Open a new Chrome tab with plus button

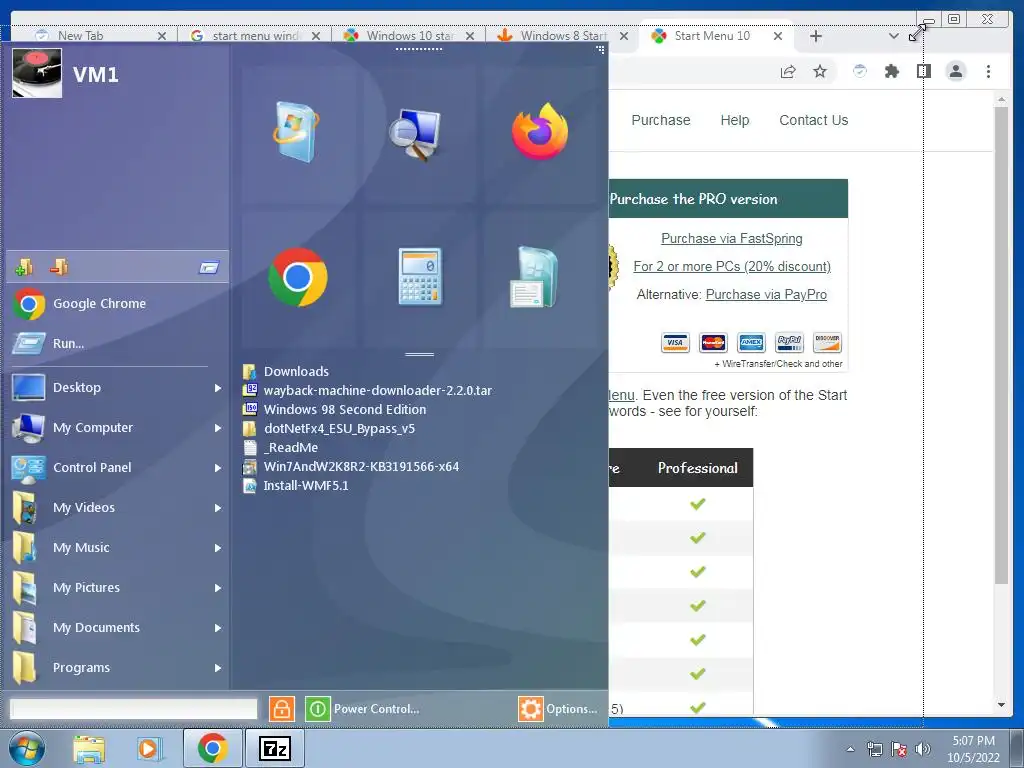(816, 36)
